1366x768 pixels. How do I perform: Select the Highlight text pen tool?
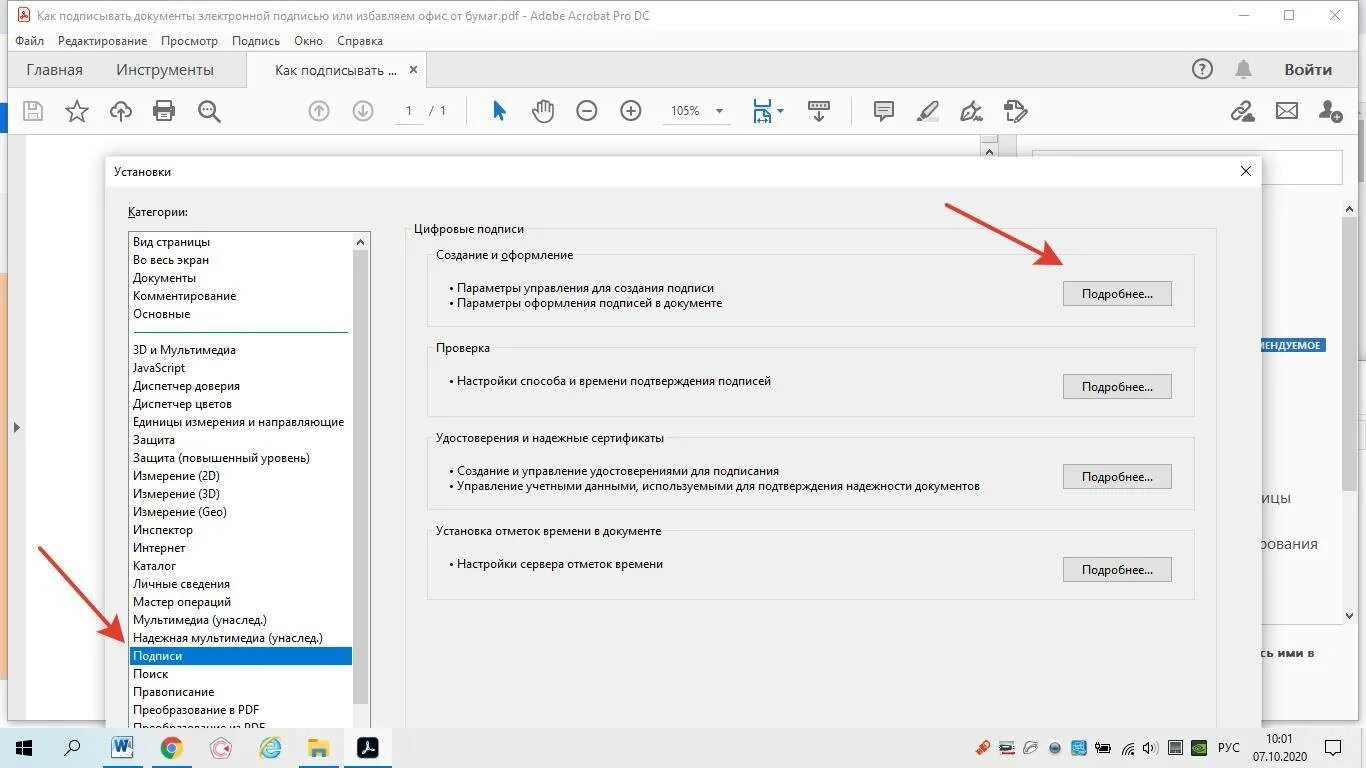point(928,111)
